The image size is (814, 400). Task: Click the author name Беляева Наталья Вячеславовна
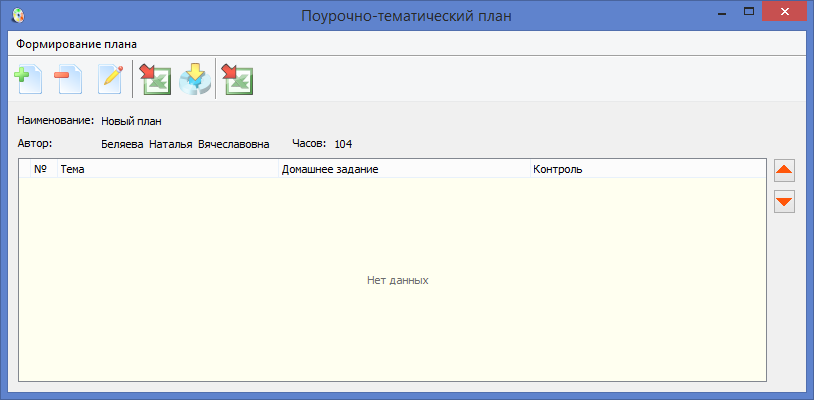(185, 144)
